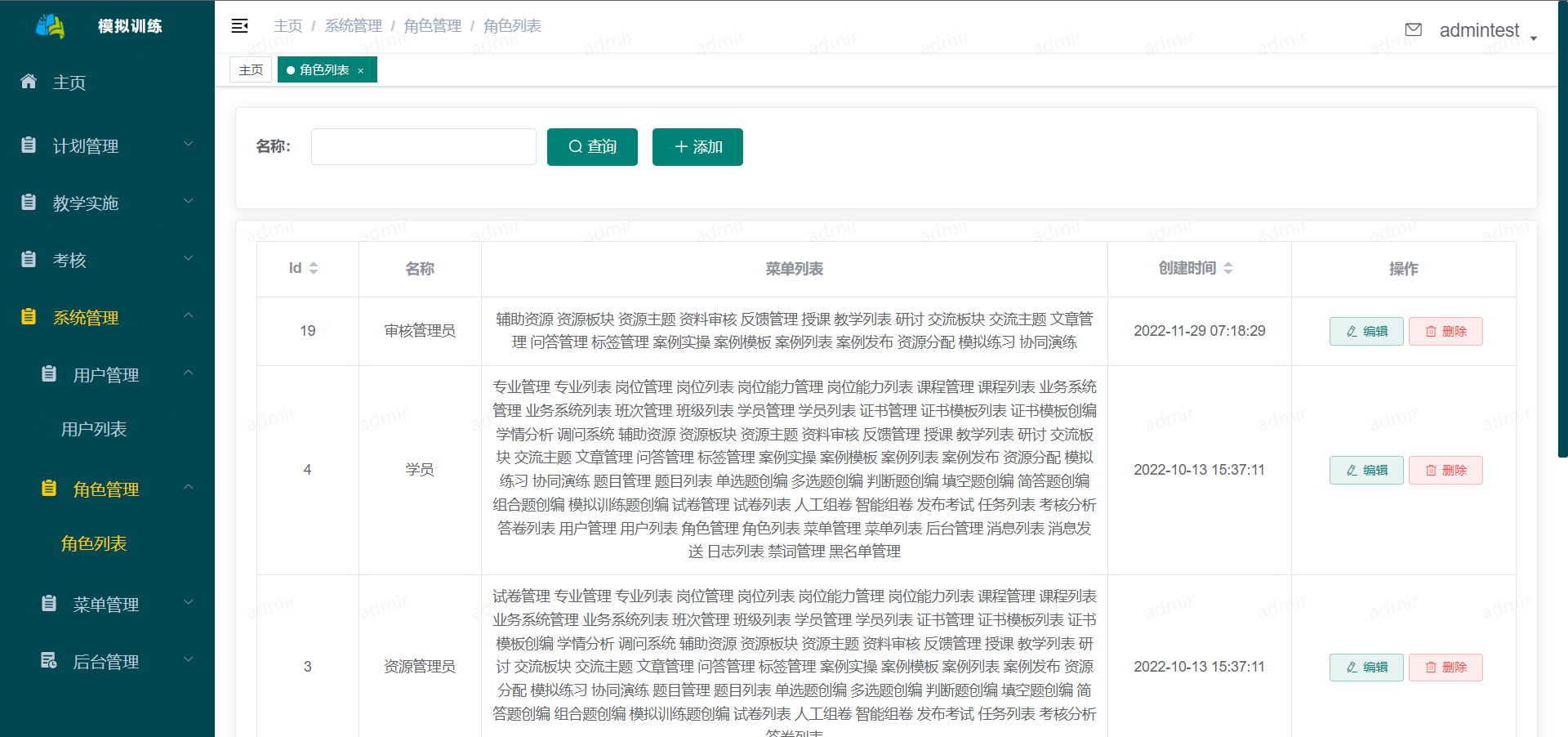Select the 菜单管理 sidebar icon
This screenshot has width=1568, height=737.
[x=51, y=604]
